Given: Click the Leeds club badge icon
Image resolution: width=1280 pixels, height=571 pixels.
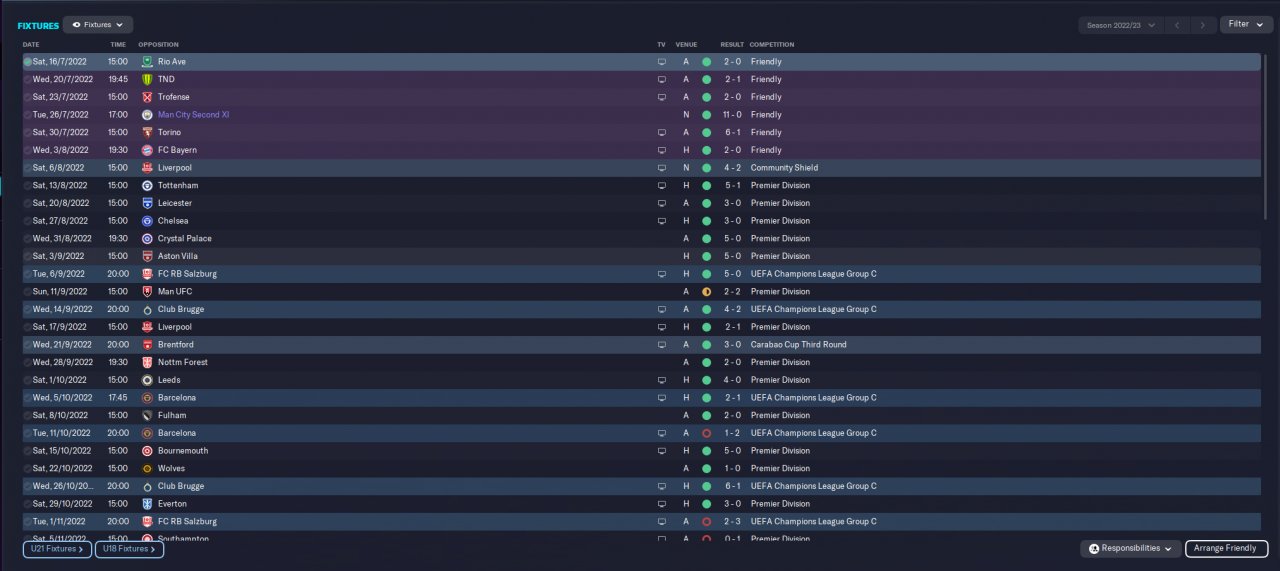Looking at the screenshot, I should (x=147, y=380).
